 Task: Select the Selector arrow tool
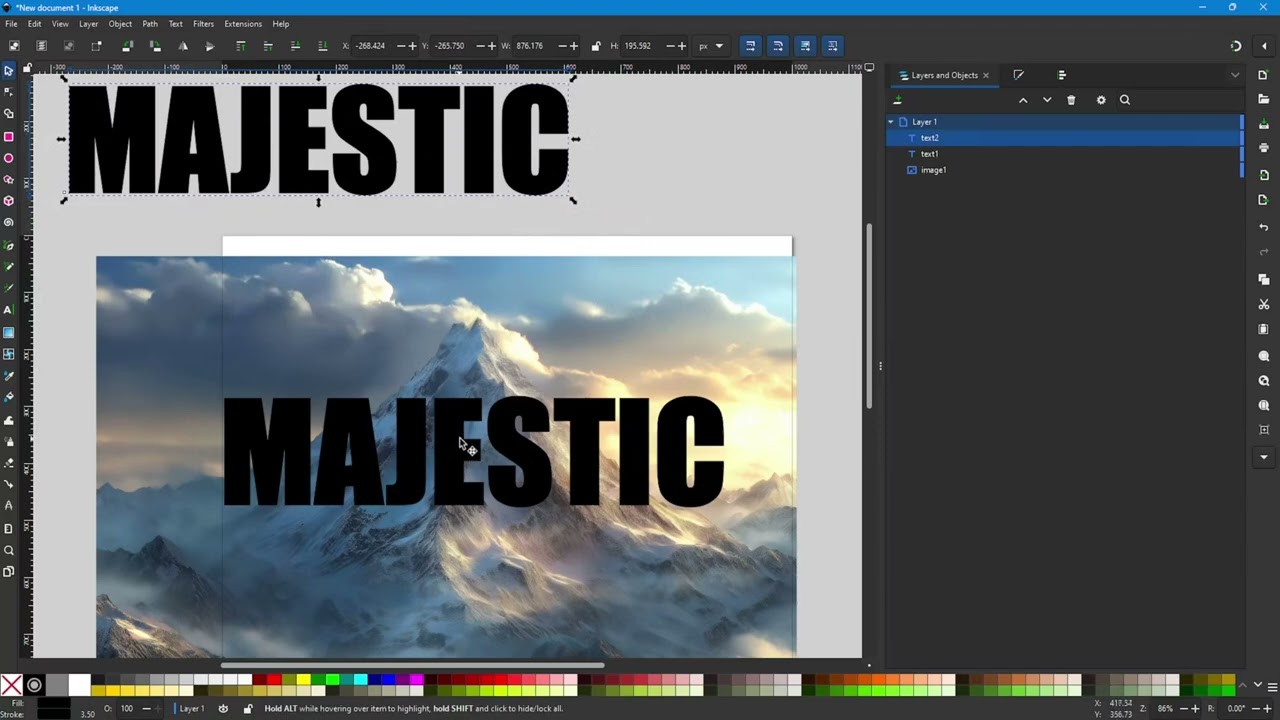pyautogui.click(x=9, y=70)
